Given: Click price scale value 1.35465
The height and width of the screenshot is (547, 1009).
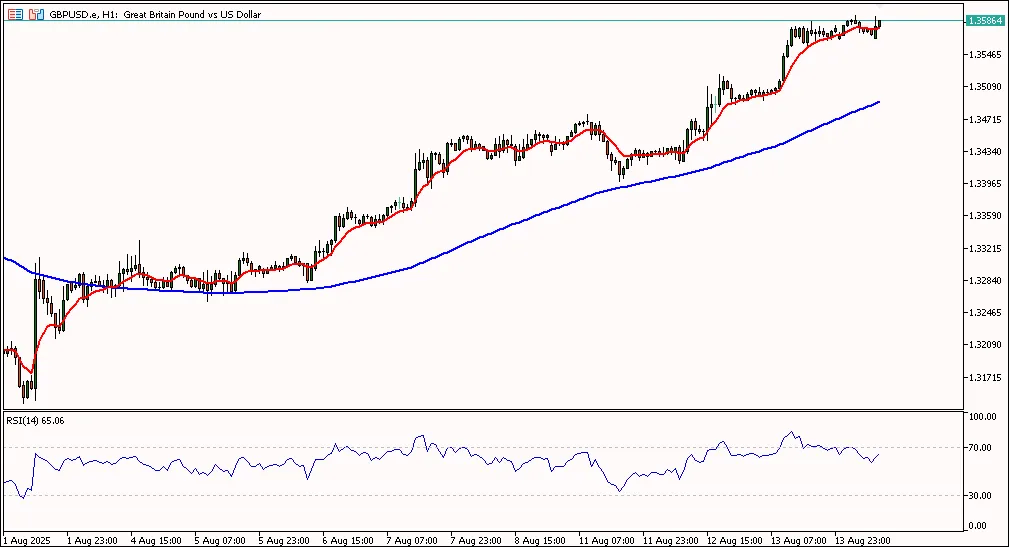Looking at the screenshot, I should pos(985,54).
